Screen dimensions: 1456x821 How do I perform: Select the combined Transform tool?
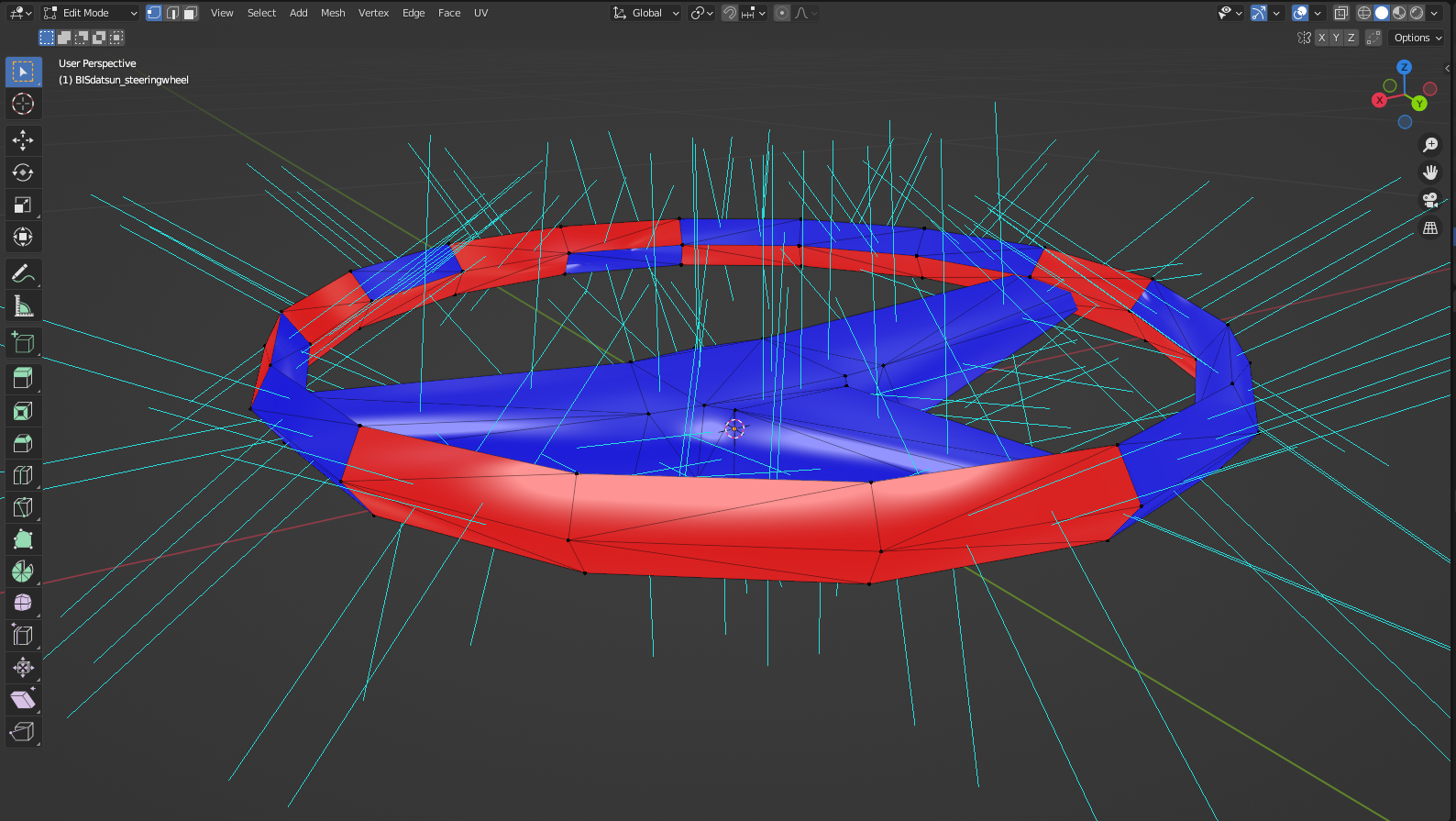[x=23, y=237]
